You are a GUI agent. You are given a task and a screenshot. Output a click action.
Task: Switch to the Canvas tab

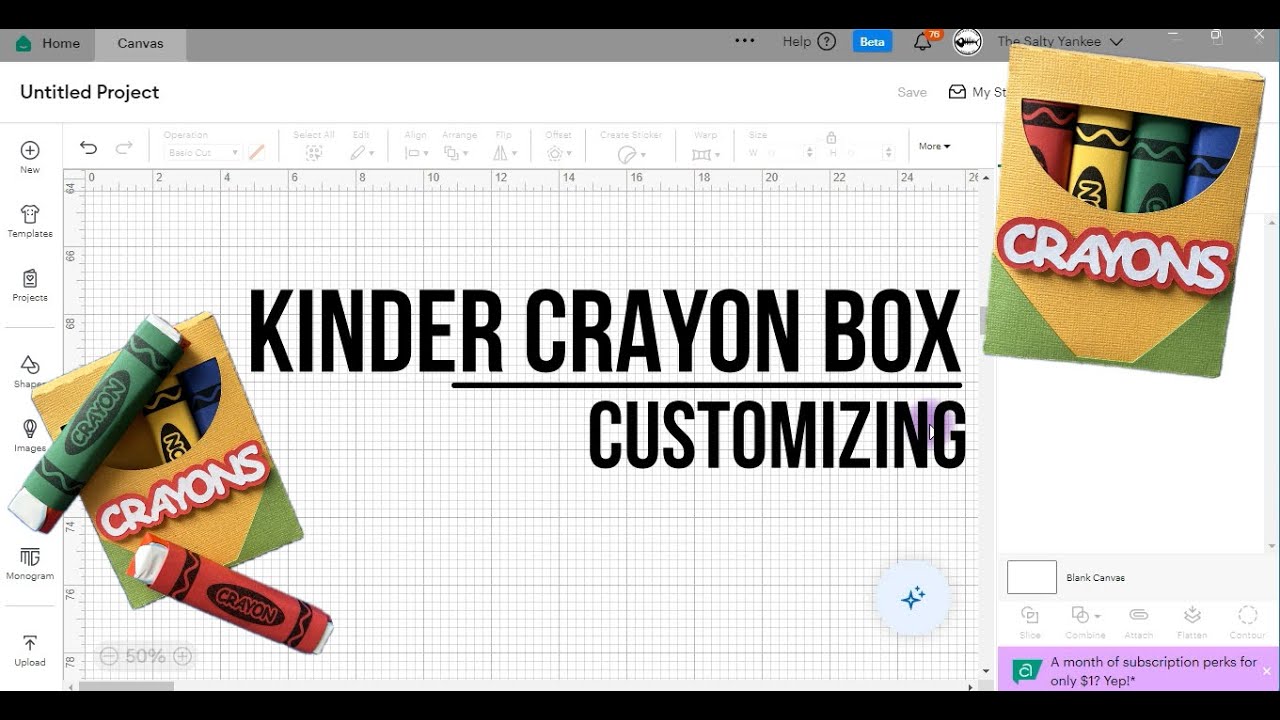click(x=140, y=43)
